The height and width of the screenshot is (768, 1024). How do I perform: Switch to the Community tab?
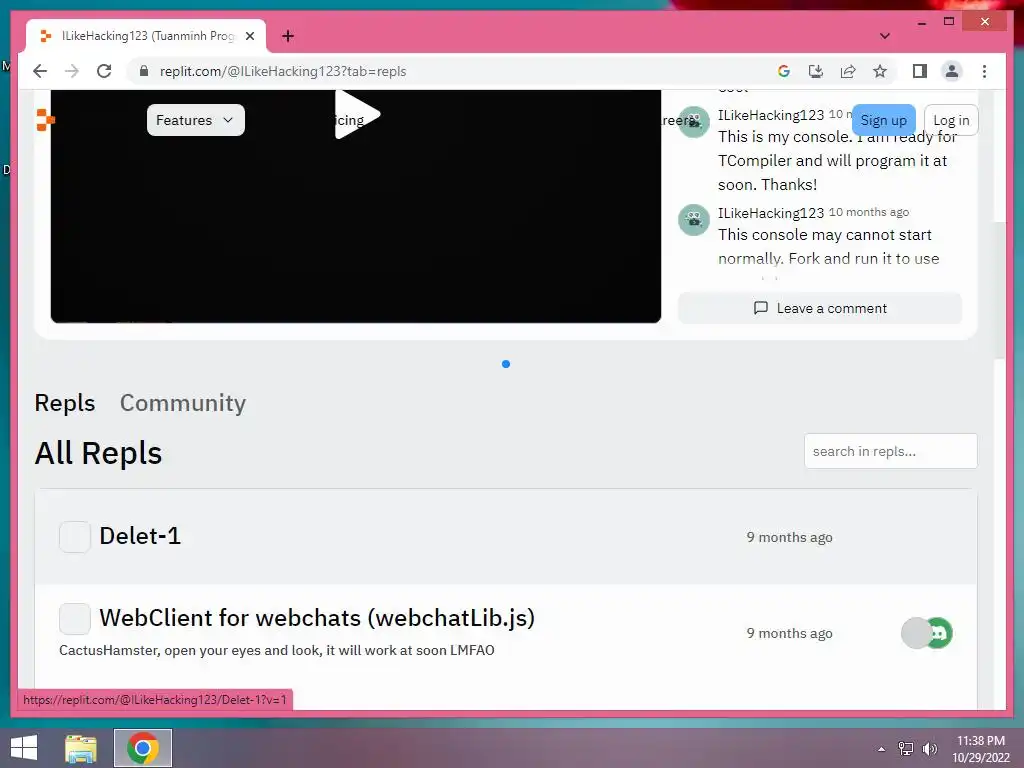183,403
